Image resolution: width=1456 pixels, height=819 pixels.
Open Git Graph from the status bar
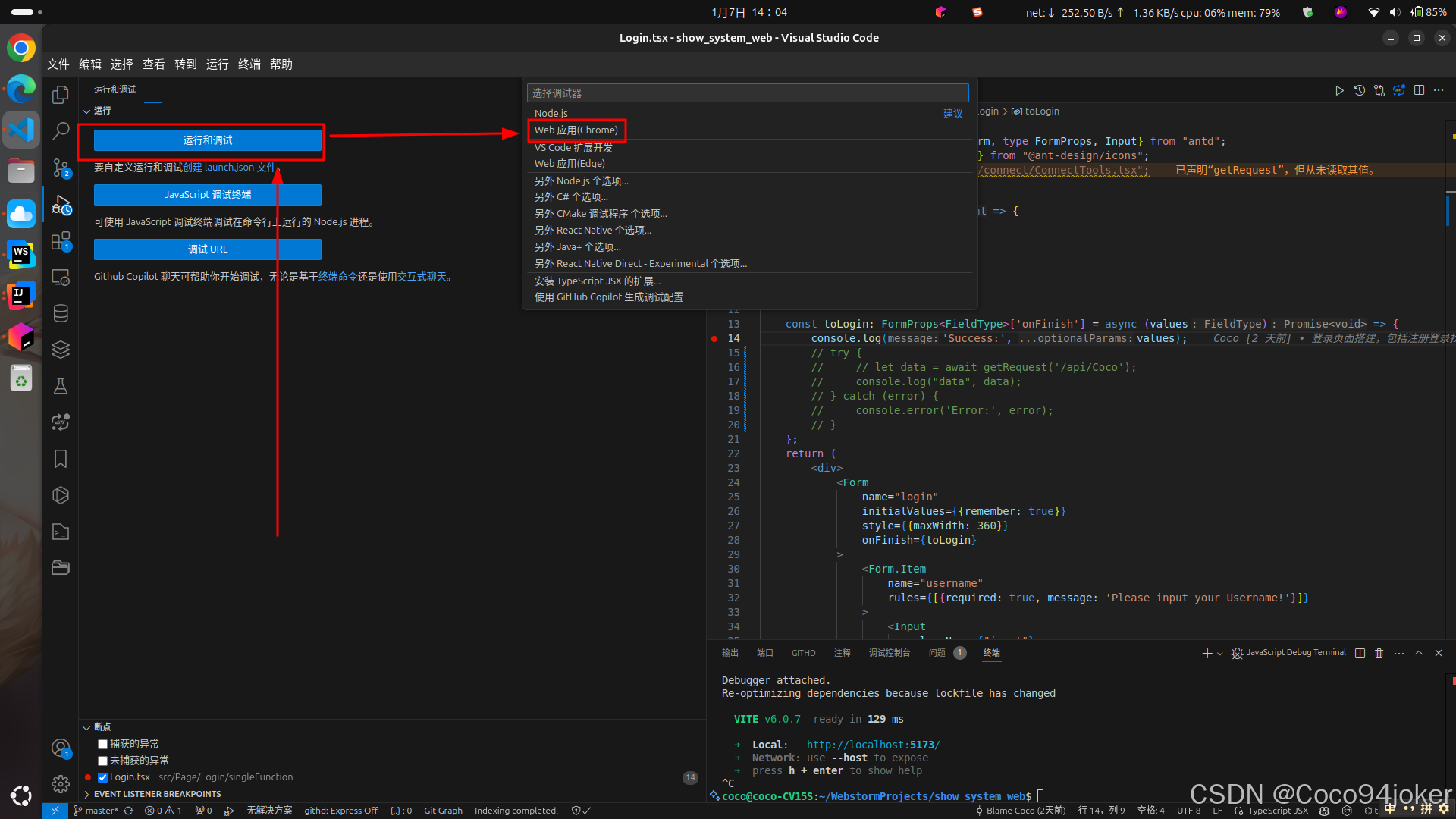click(x=443, y=810)
